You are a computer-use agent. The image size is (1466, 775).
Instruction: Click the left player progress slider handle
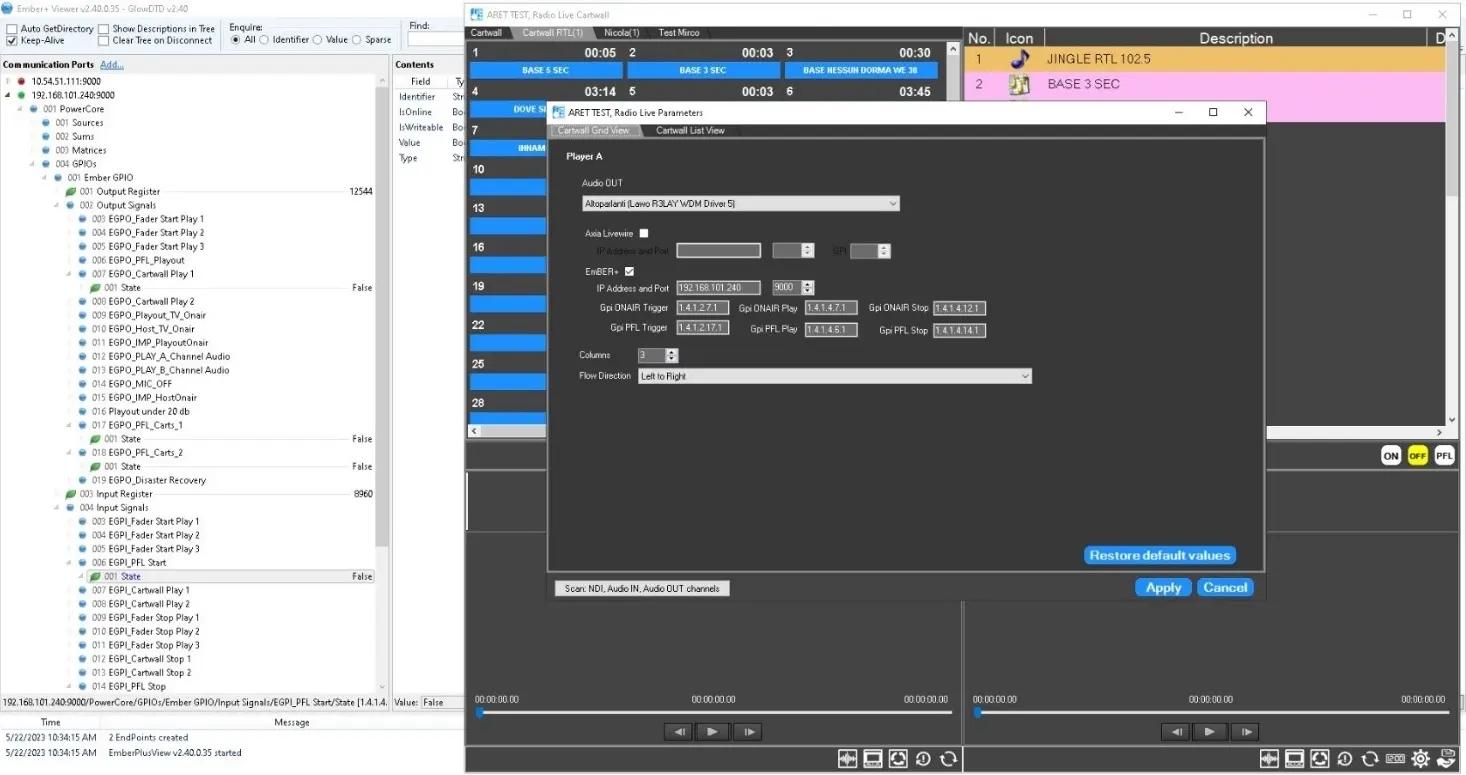(x=479, y=712)
